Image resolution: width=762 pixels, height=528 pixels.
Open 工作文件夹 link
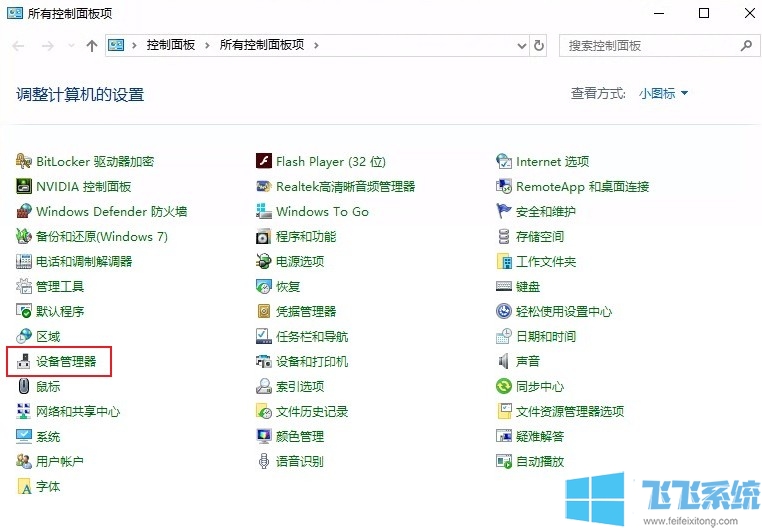click(x=546, y=262)
